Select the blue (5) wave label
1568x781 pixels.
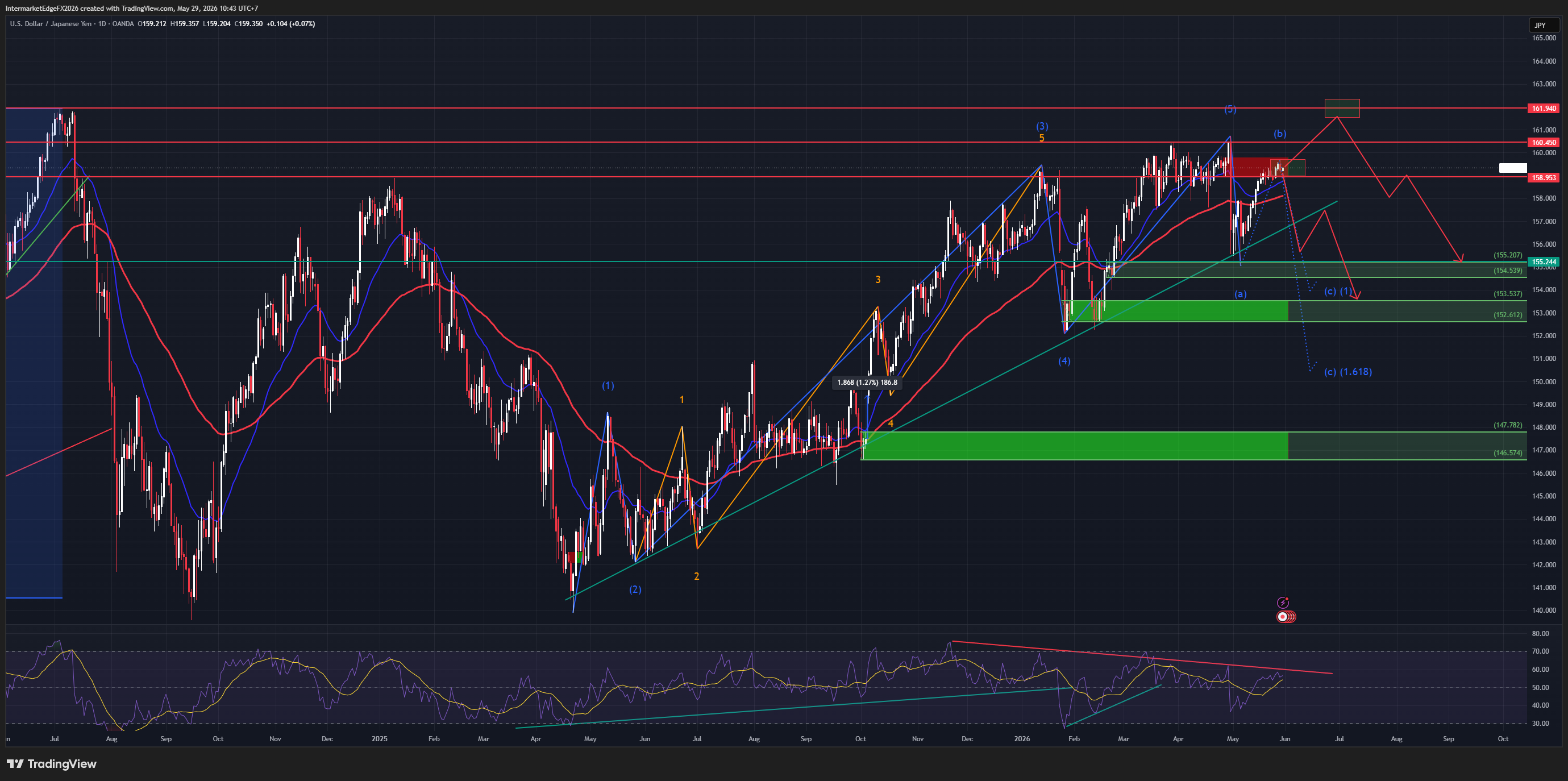pyautogui.click(x=1230, y=110)
